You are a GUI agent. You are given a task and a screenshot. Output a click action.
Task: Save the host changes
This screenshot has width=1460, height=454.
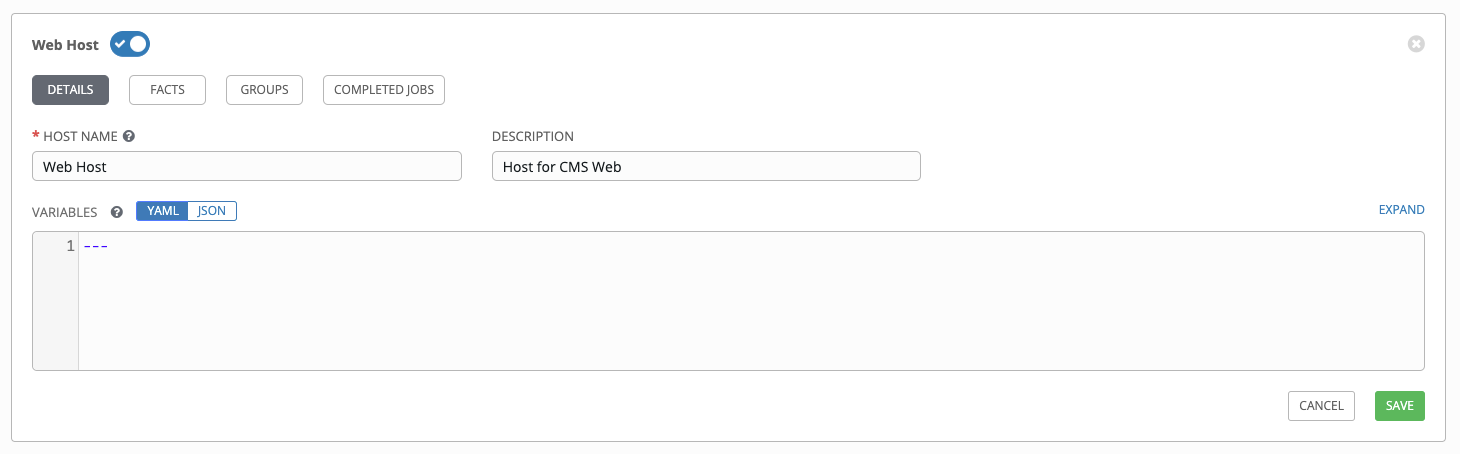[x=1399, y=405]
